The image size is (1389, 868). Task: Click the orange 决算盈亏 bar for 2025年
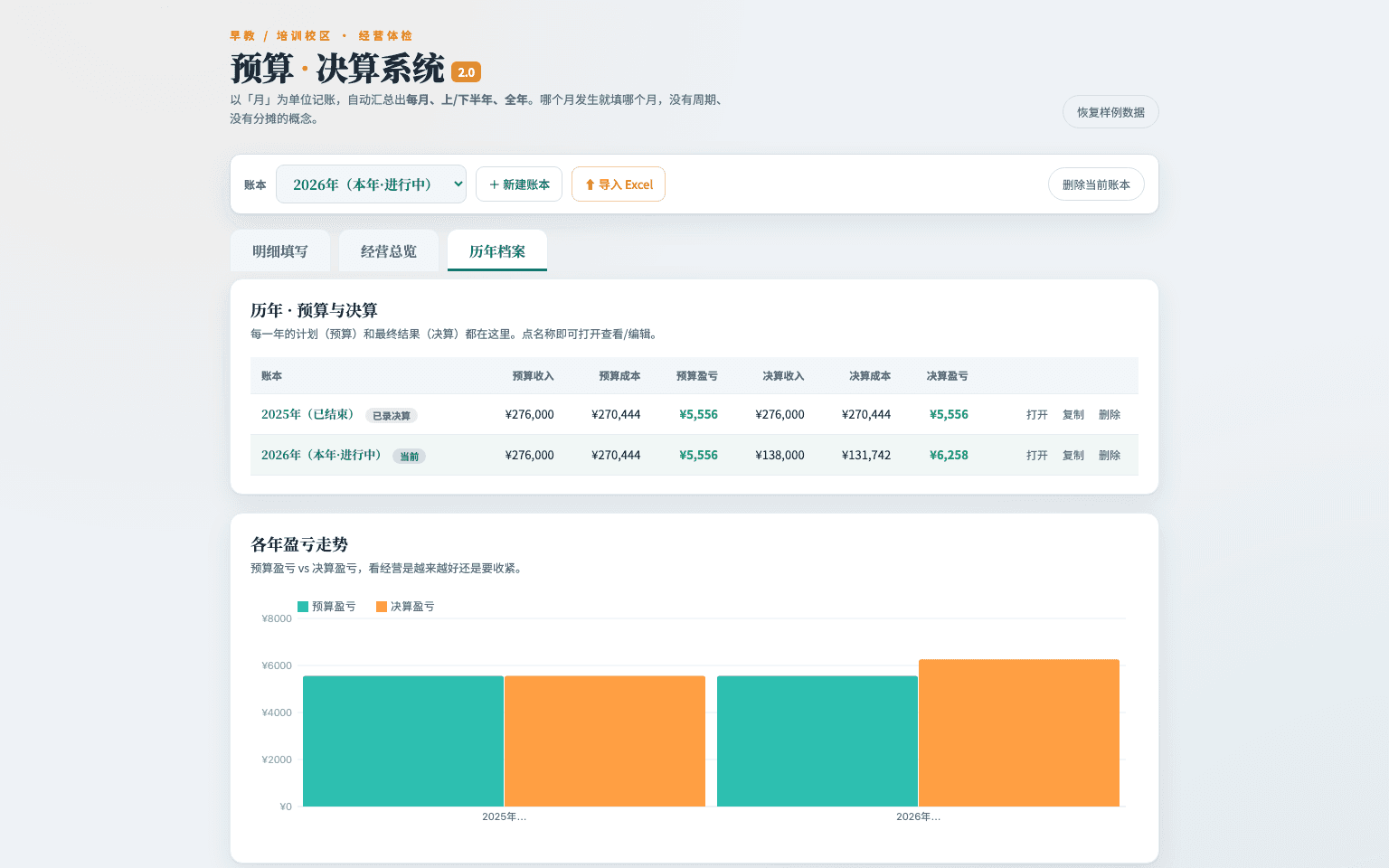(x=605, y=741)
